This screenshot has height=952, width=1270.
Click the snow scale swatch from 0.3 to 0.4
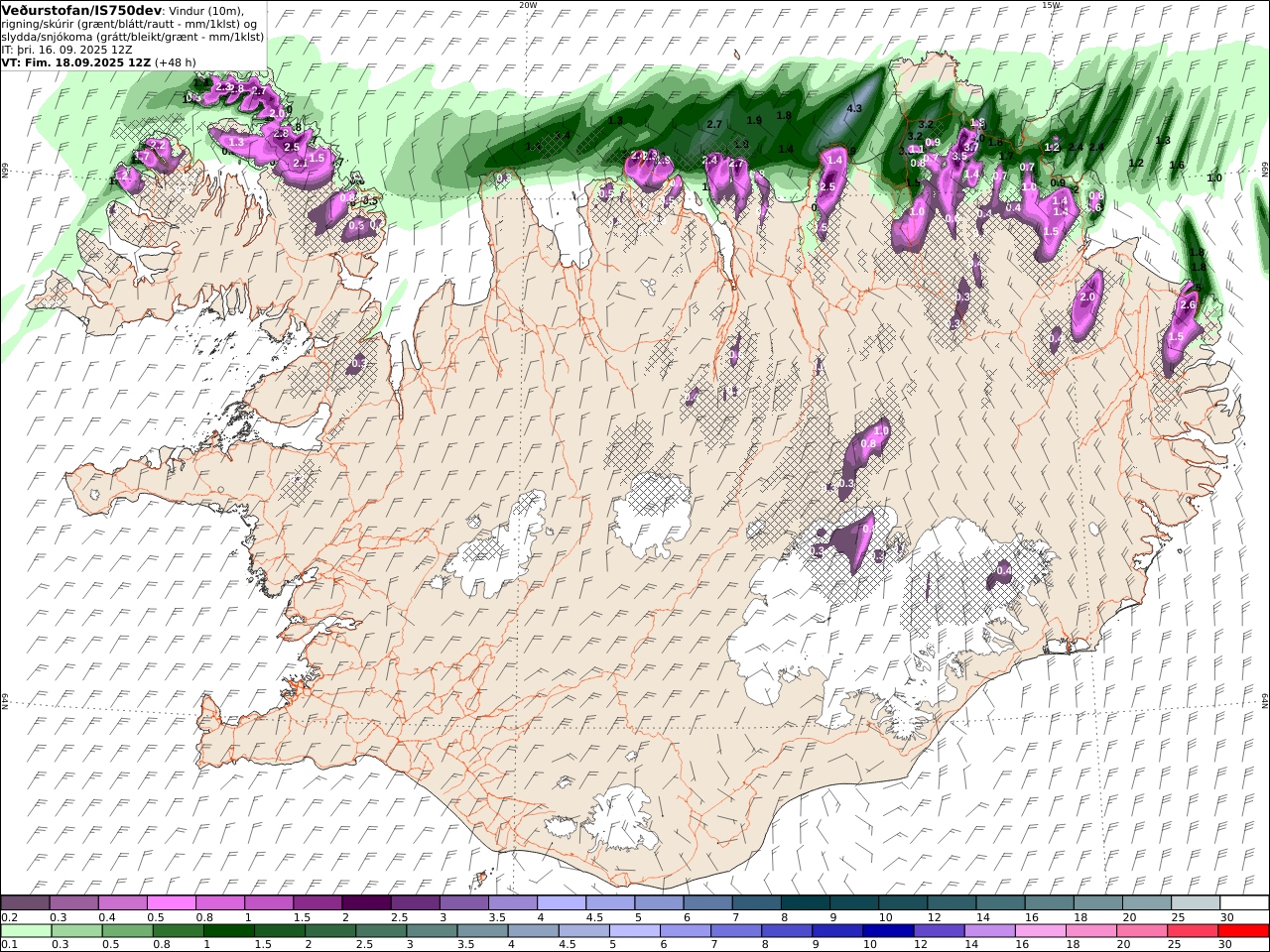tap(74, 902)
